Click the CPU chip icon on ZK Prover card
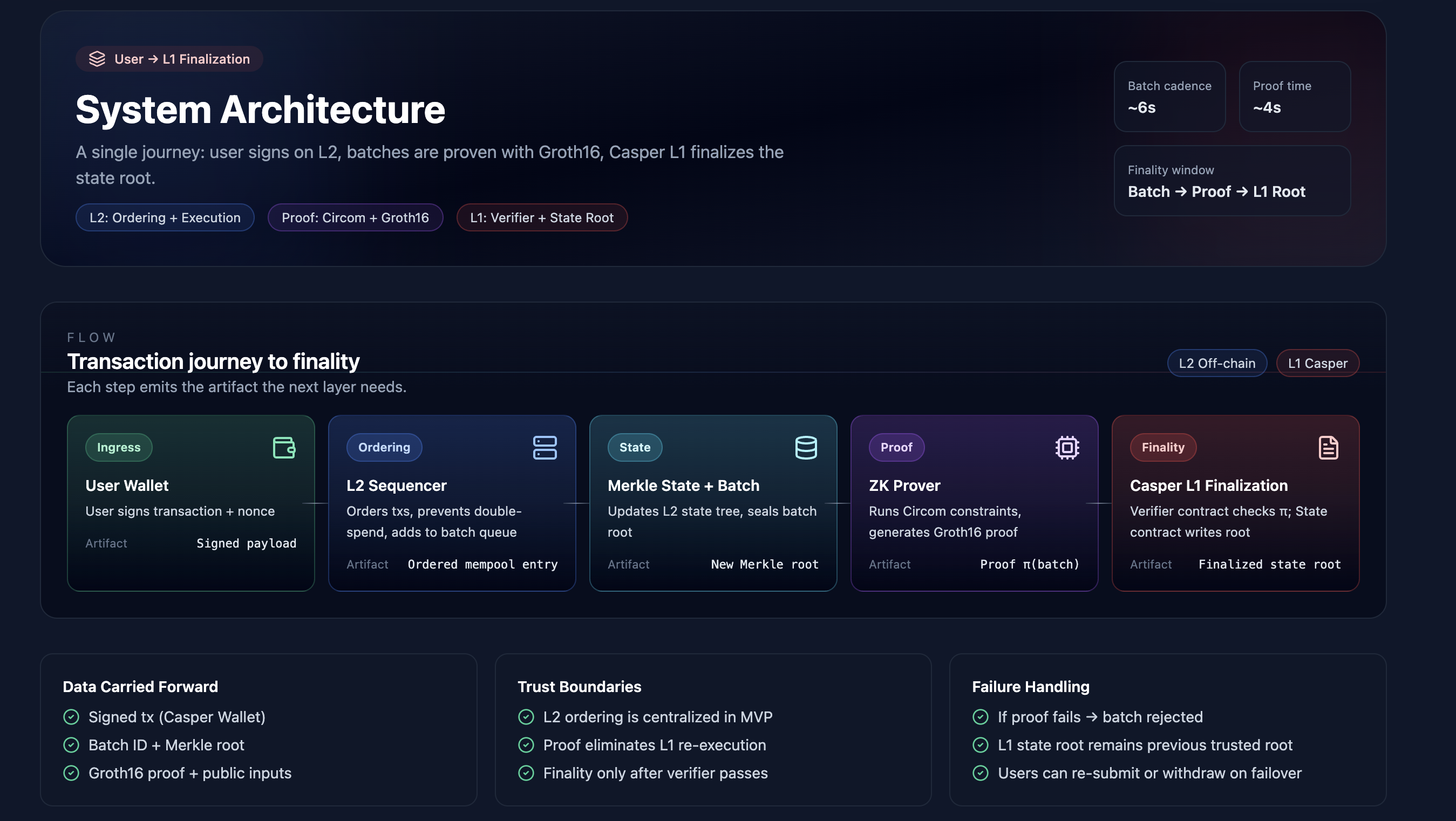 tap(1067, 448)
